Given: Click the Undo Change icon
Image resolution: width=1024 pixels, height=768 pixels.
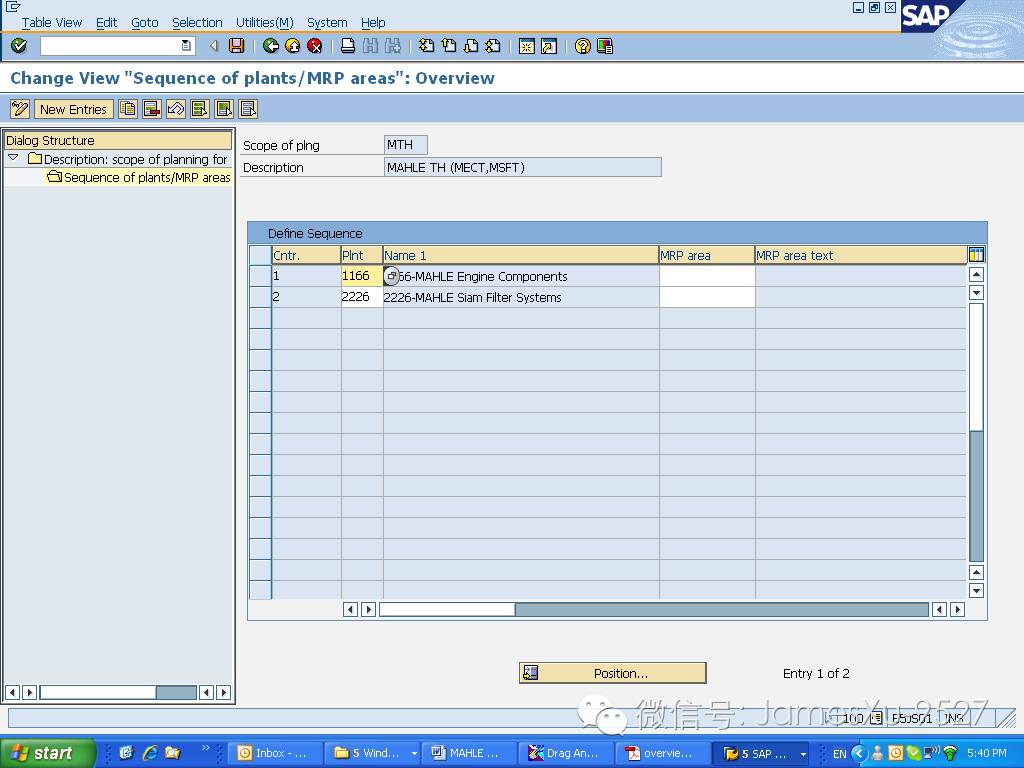Looking at the screenshot, I should 176,108.
